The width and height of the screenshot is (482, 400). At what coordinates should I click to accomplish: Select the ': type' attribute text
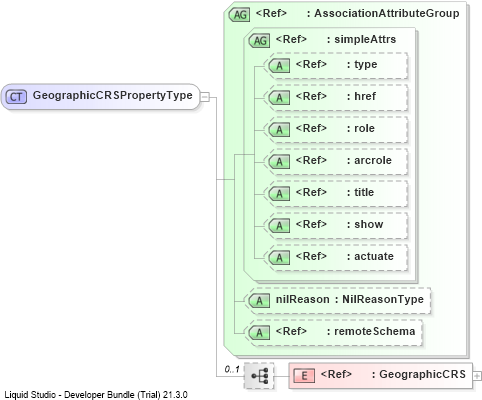(x=362, y=64)
